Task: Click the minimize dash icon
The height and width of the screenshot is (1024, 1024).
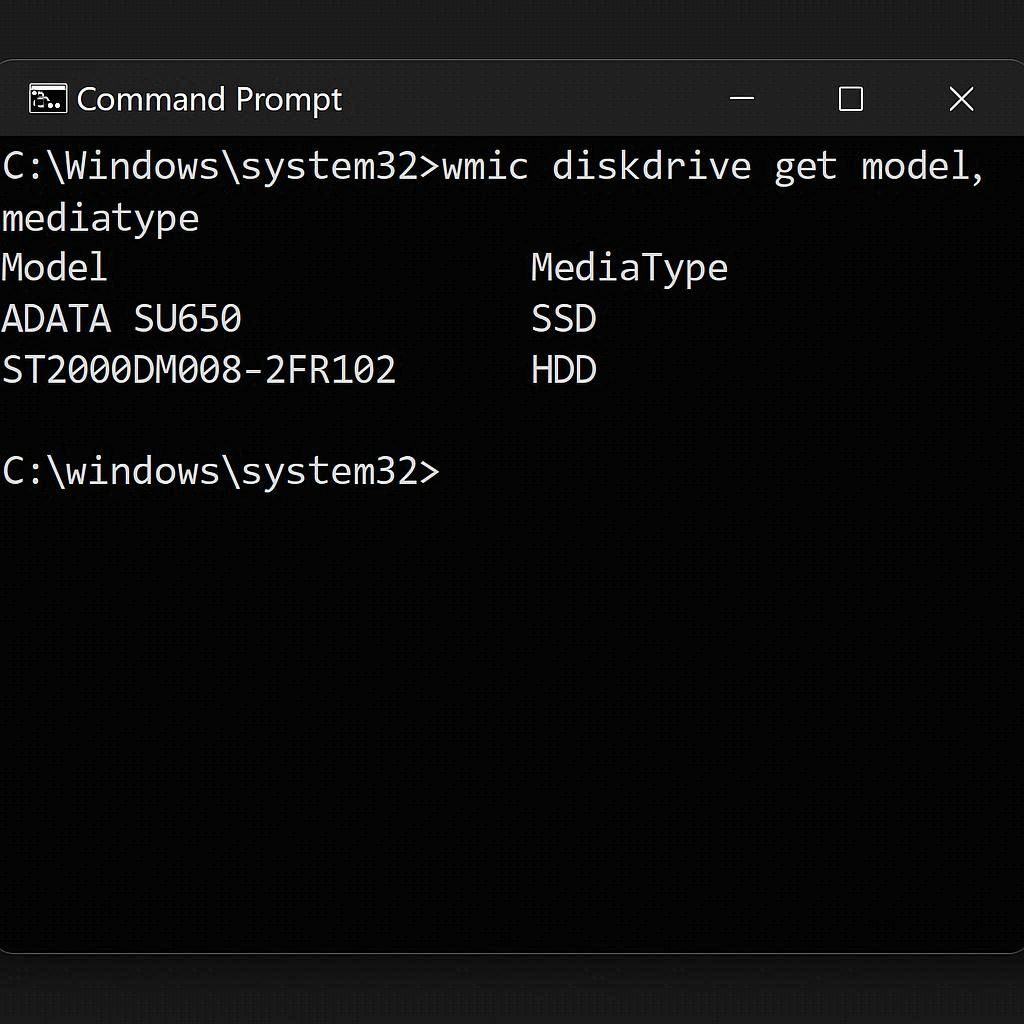Action: click(741, 98)
